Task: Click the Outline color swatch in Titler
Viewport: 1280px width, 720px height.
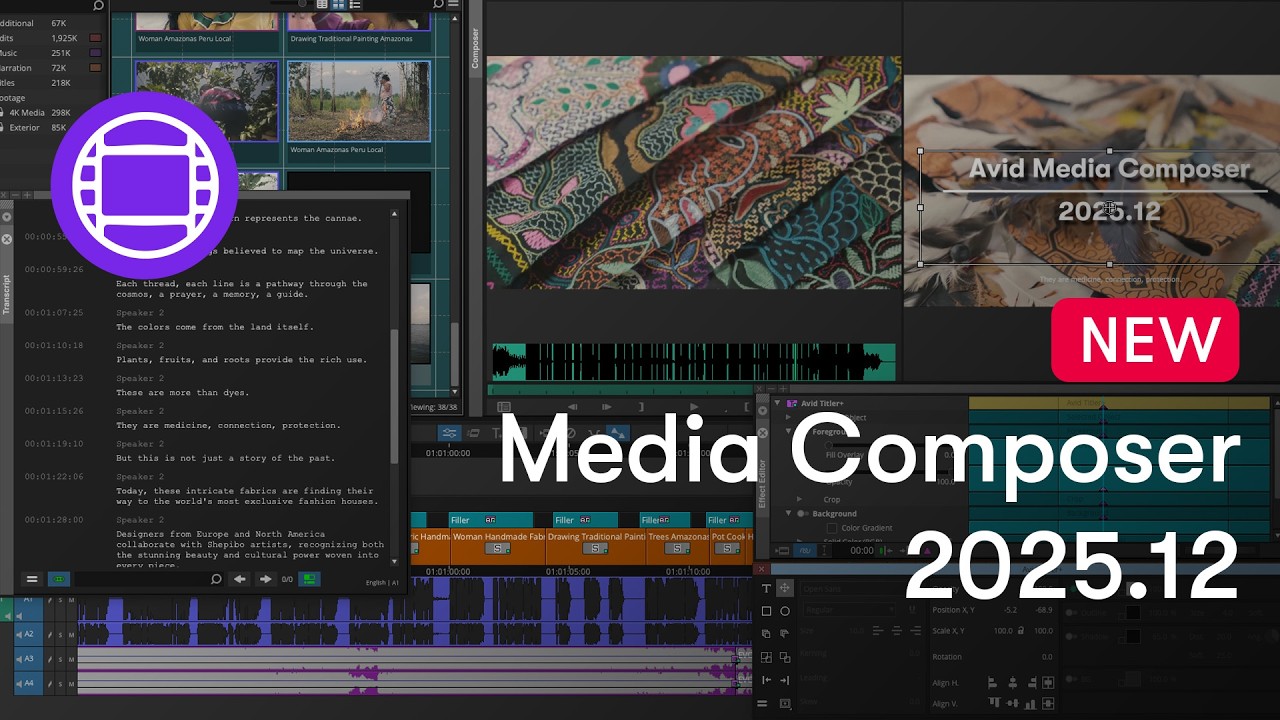Action: [x=1133, y=613]
